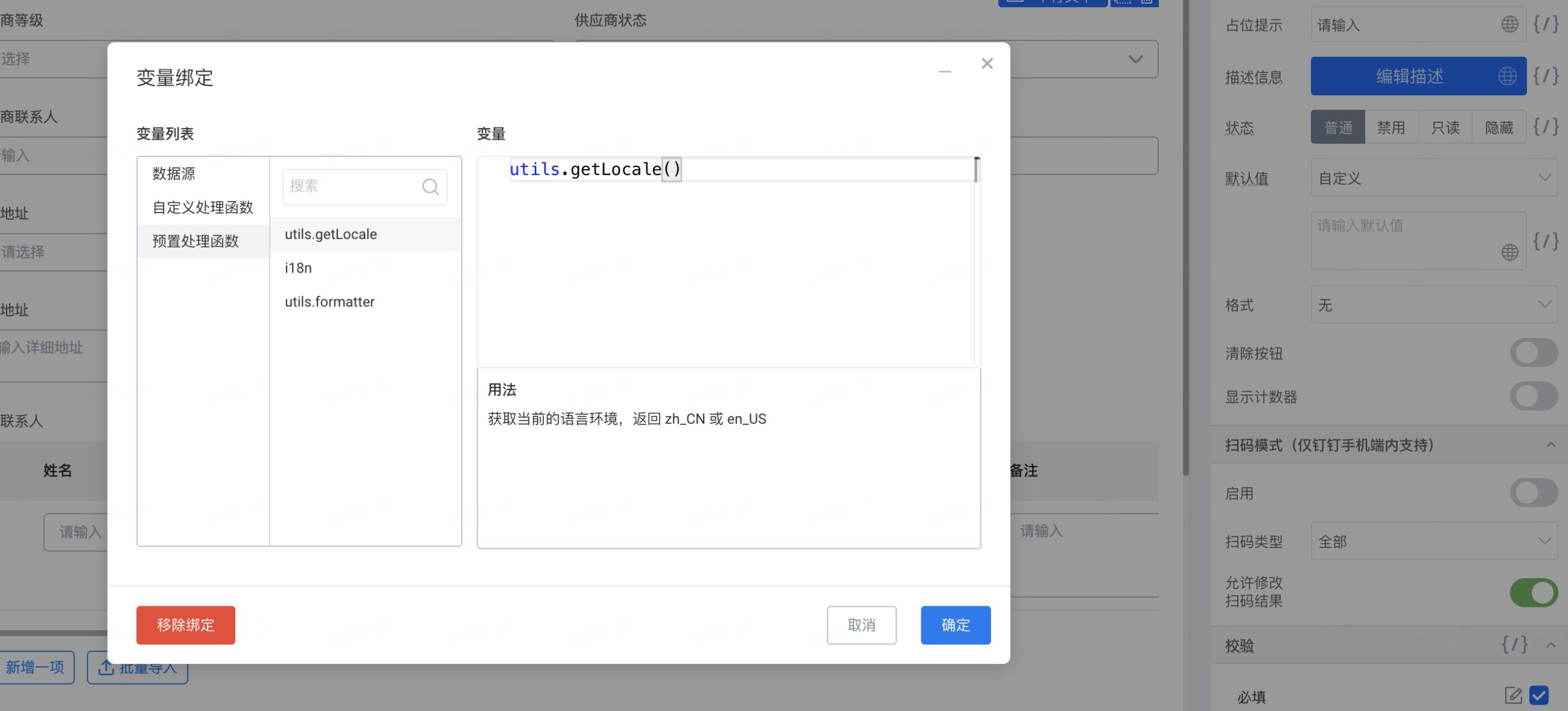Open the 格式 dropdown
The width and height of the screenshot is (1568, 711).
coord(1433,304)
